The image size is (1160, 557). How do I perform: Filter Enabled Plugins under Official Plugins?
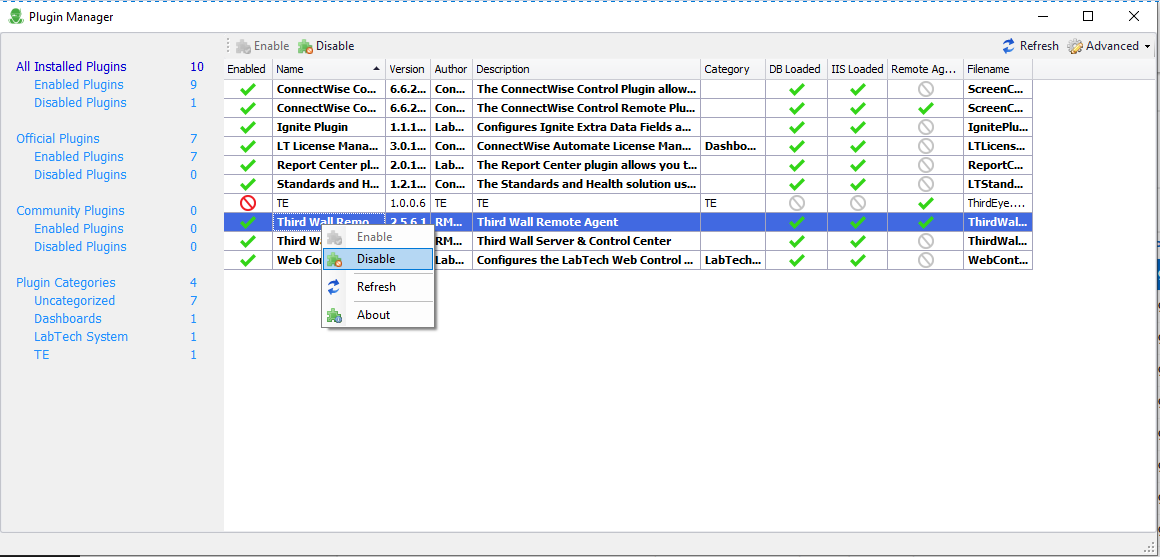pyautogui.click(x=78, y=157)
